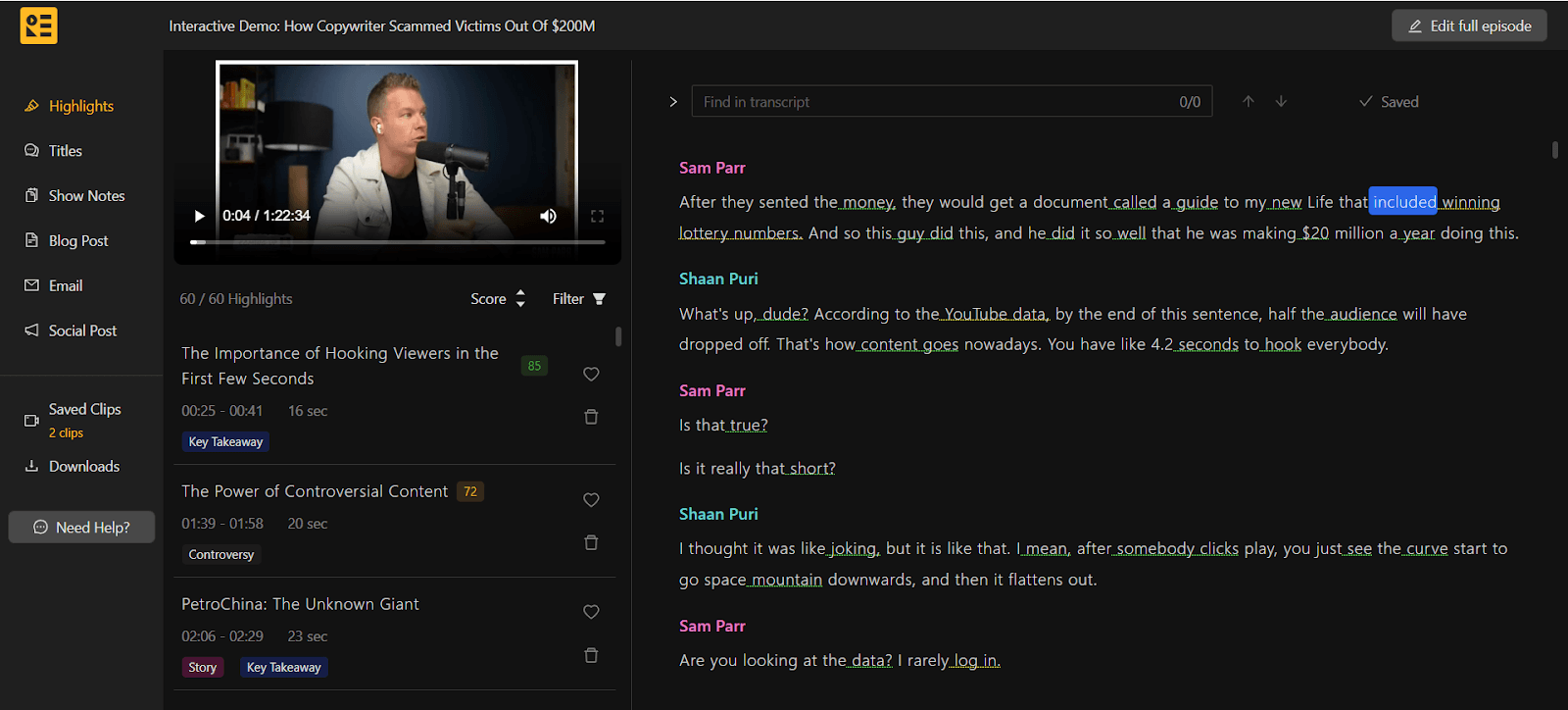Click score badge 72
This screenshot has width=1568, height=710.
coord(470,491)
